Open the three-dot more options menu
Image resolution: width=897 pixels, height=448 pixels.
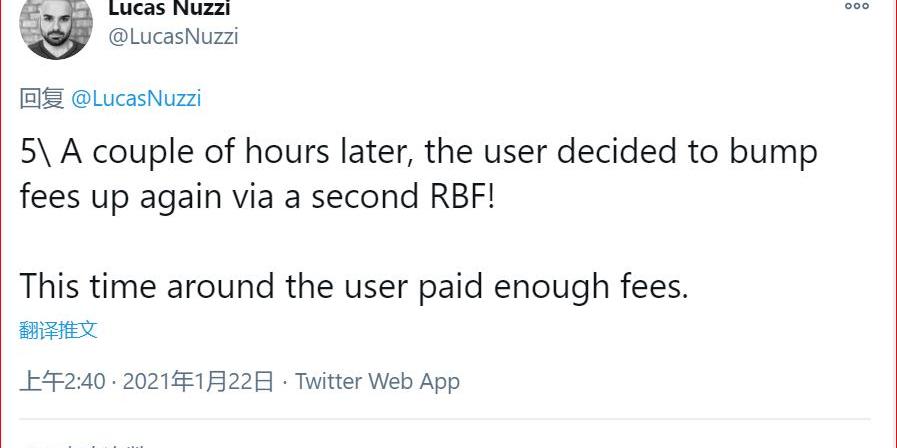point(857,6)
